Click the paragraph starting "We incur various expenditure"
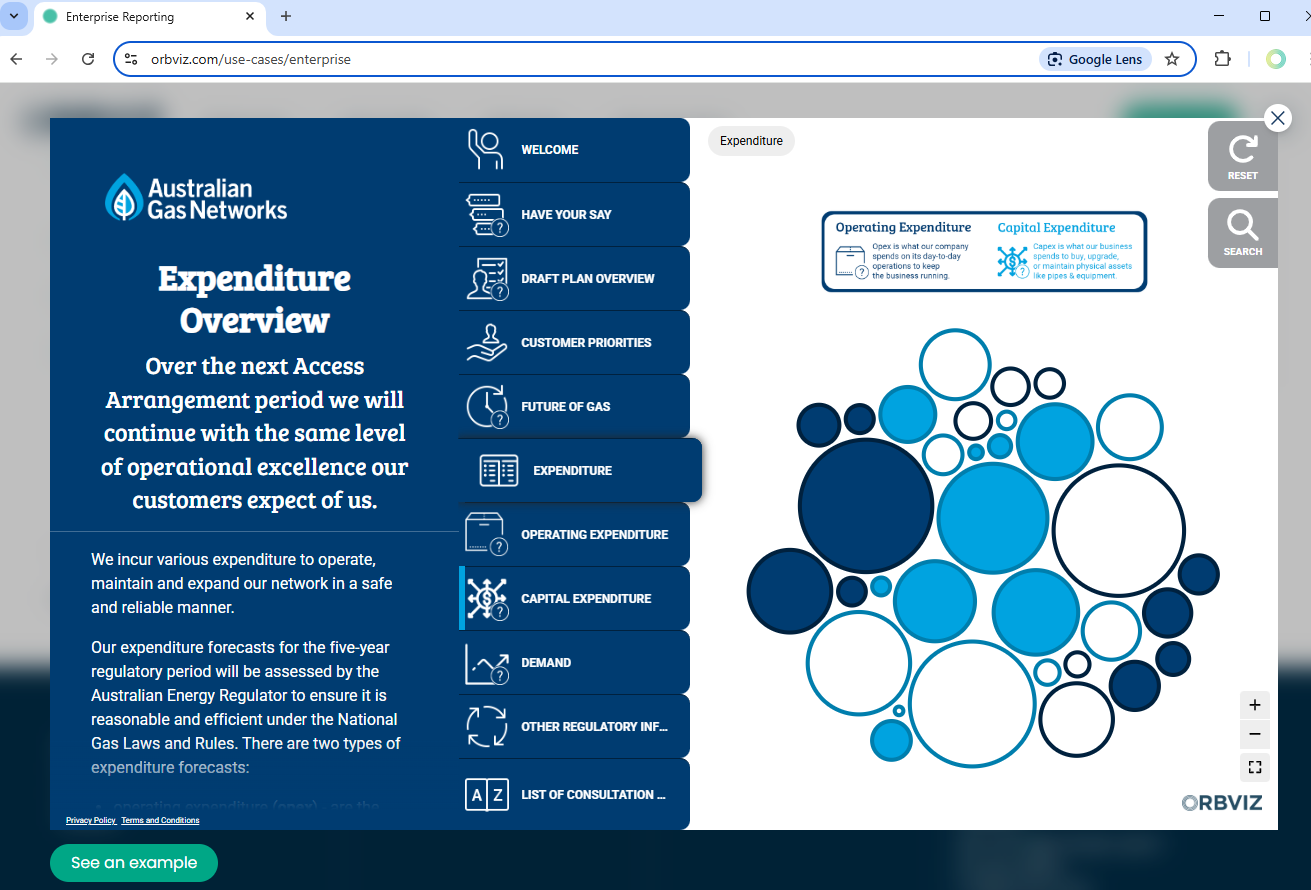This screenshot has width=1311, height=890. (242, 583)
